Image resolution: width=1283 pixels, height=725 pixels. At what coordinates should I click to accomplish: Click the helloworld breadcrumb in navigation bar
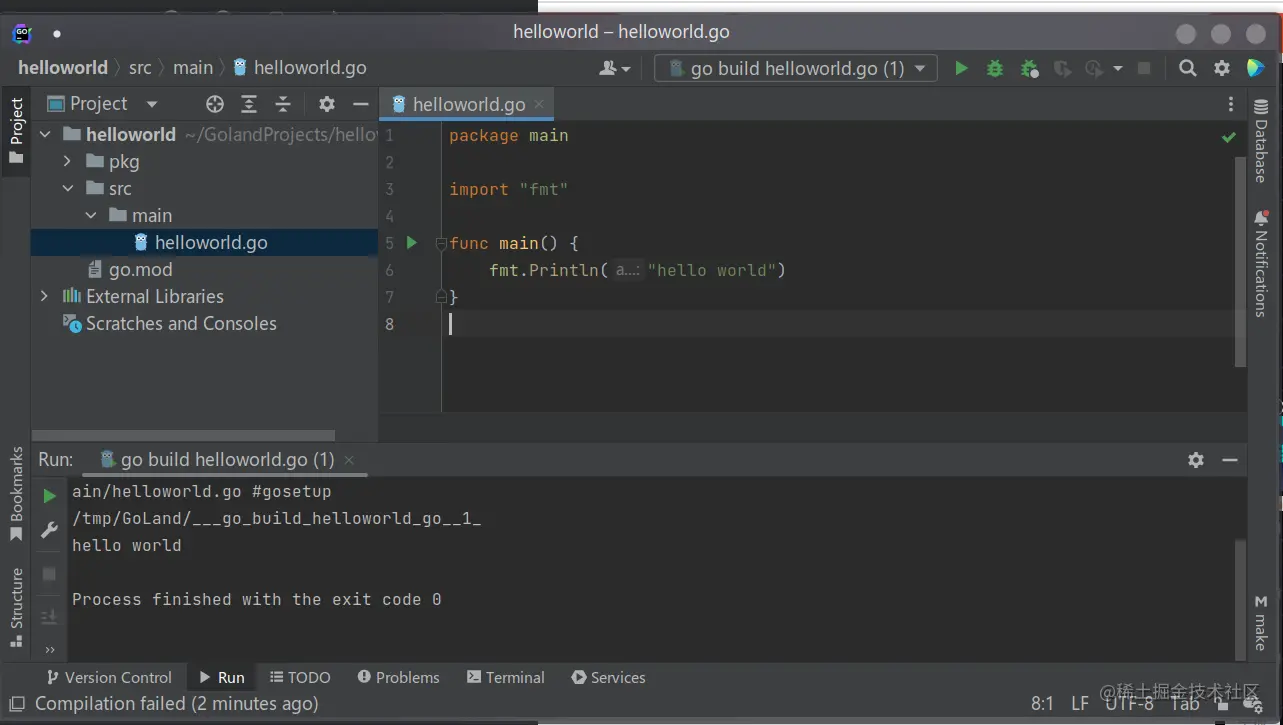63,68
